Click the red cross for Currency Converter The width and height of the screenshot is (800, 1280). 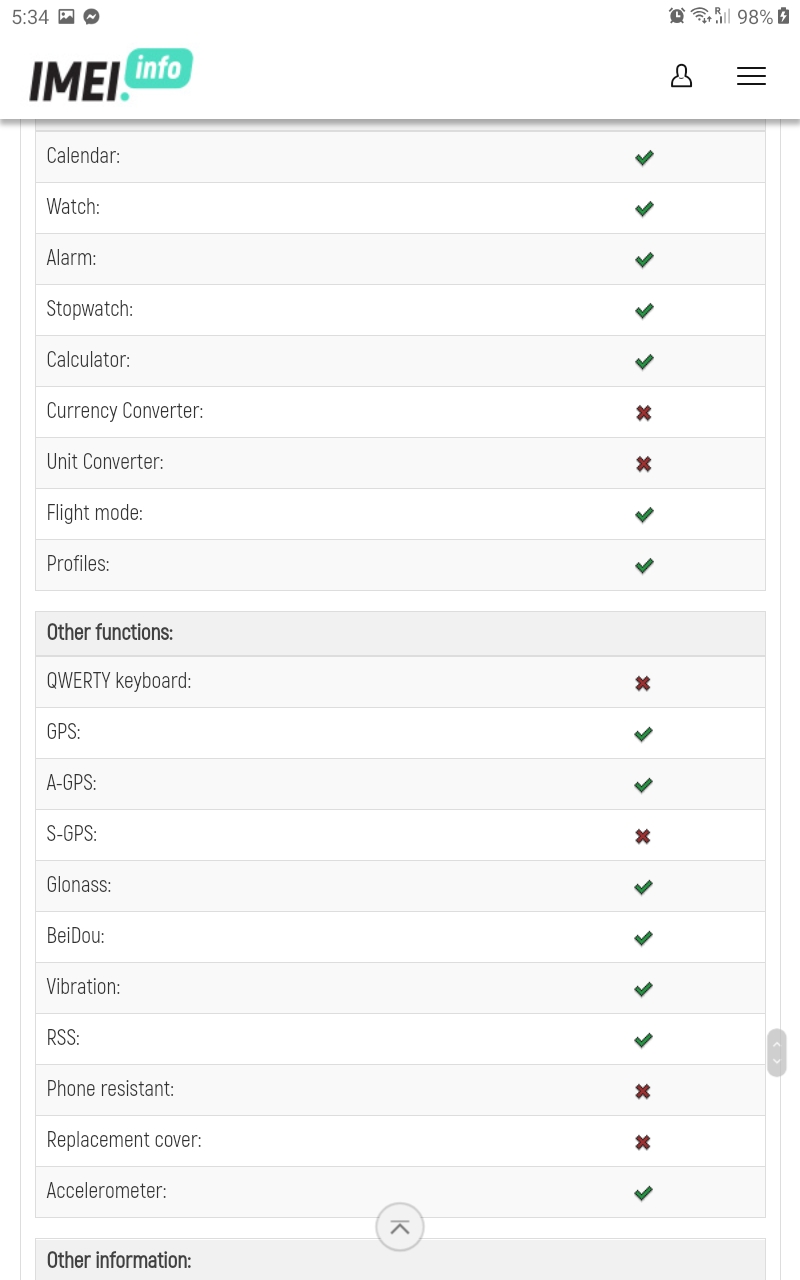tap(643, 412)
